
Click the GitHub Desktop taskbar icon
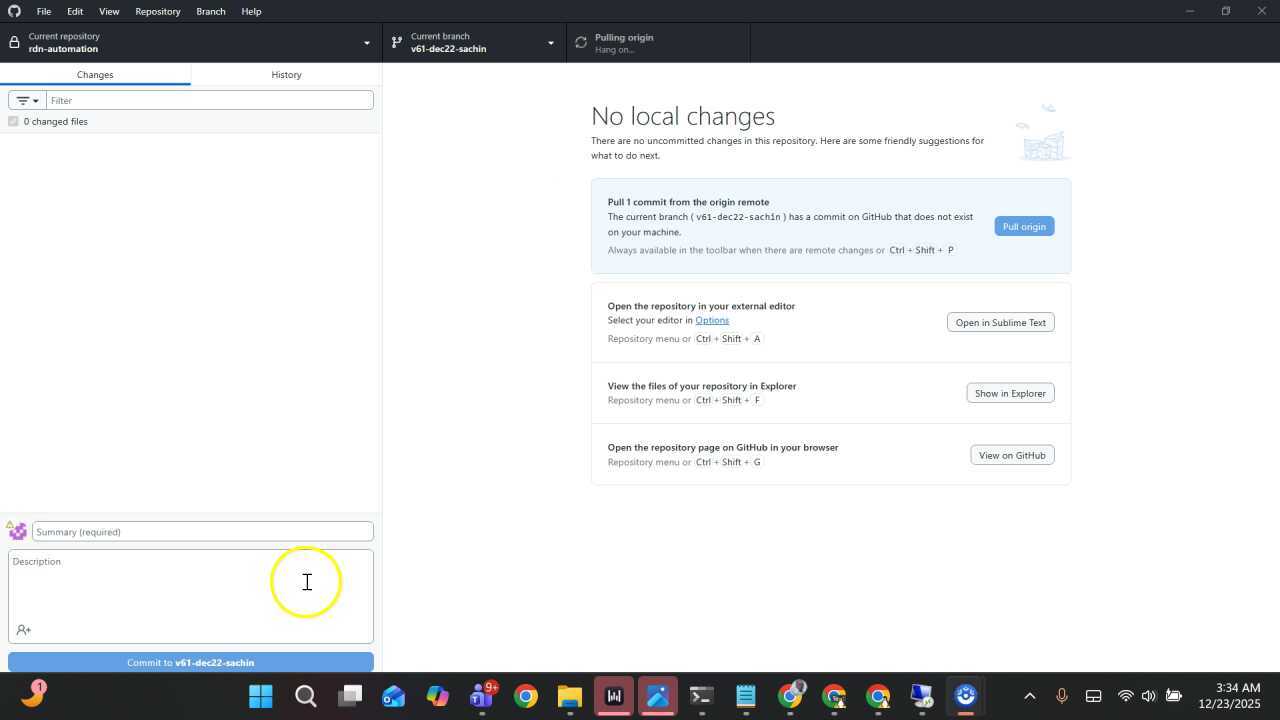965,696
